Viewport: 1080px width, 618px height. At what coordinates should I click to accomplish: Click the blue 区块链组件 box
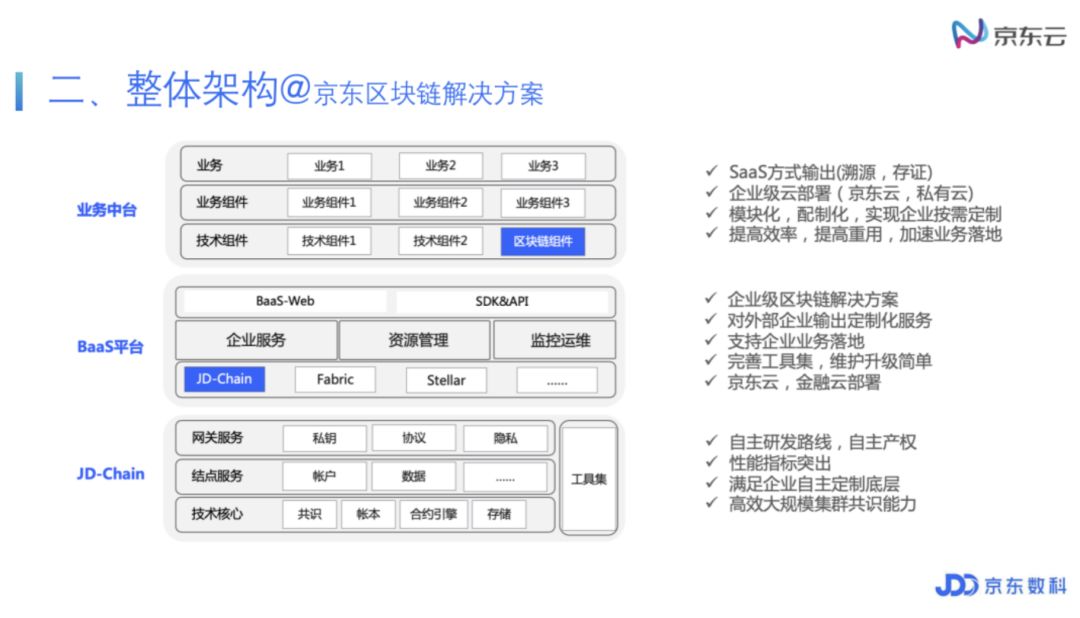pyautogui.click(x=543, y=241)
